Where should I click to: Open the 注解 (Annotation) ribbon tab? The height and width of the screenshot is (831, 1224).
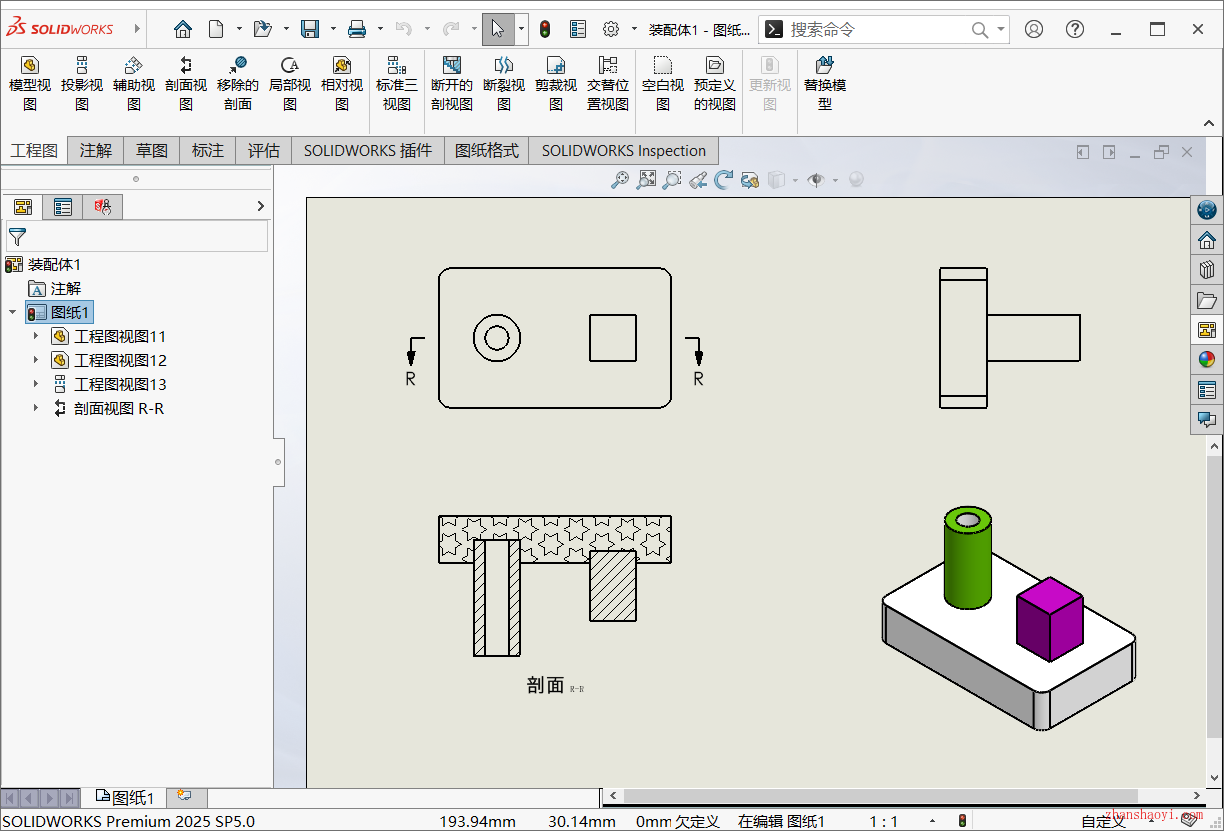(96, 151)
